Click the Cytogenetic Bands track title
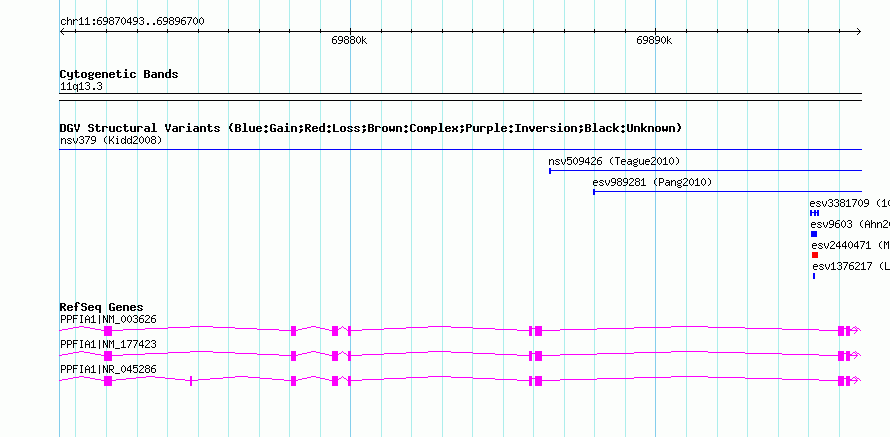 point(119,74)
